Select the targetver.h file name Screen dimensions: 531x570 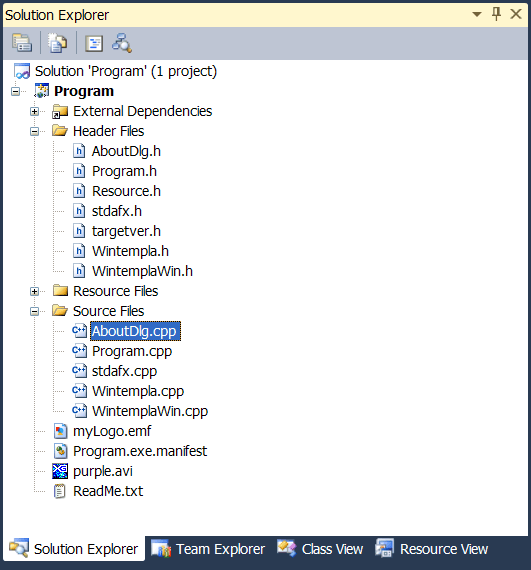point(126,231)
